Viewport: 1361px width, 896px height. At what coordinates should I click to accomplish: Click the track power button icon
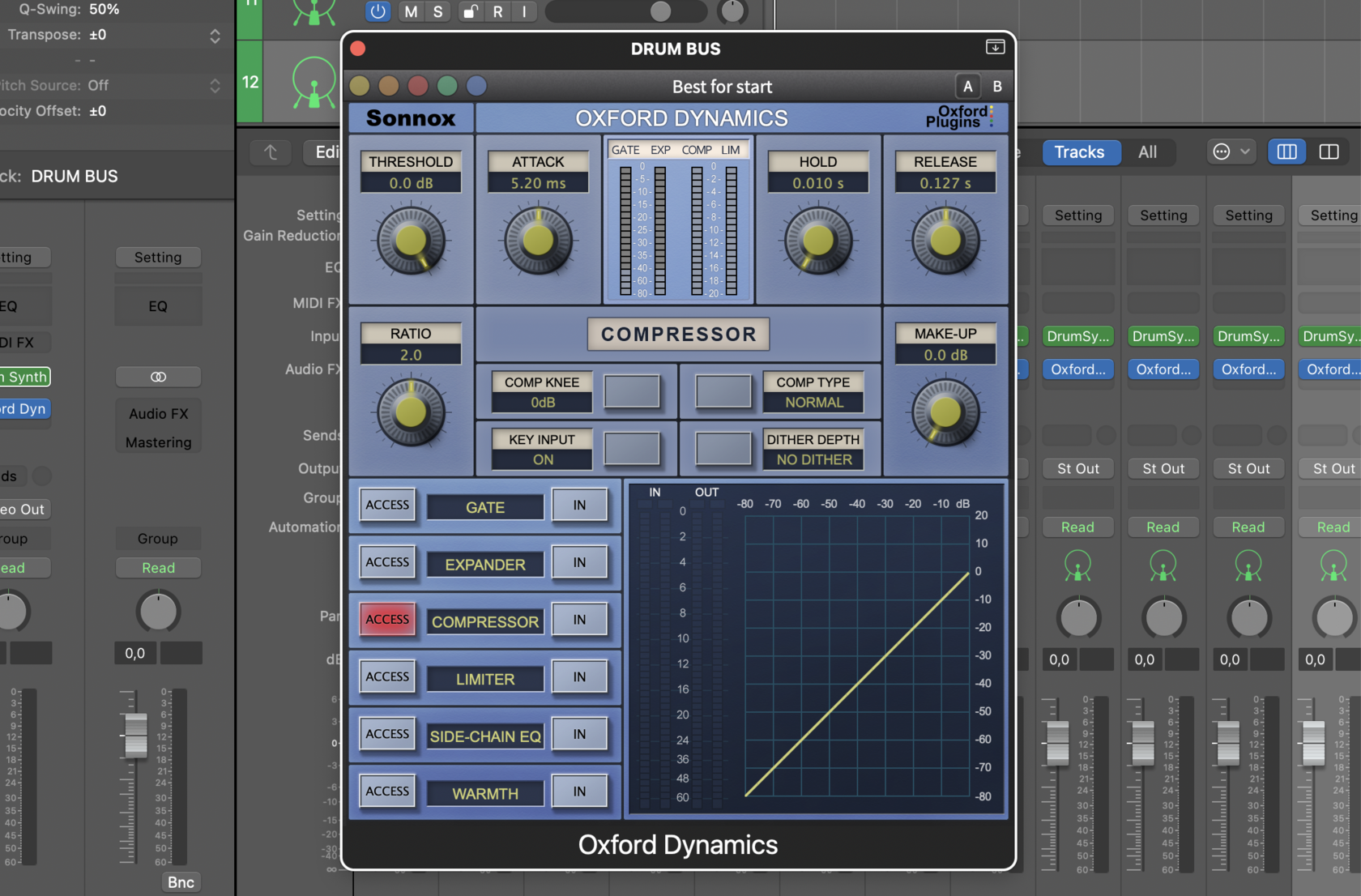pyautogui.click(x=378, y=11)
